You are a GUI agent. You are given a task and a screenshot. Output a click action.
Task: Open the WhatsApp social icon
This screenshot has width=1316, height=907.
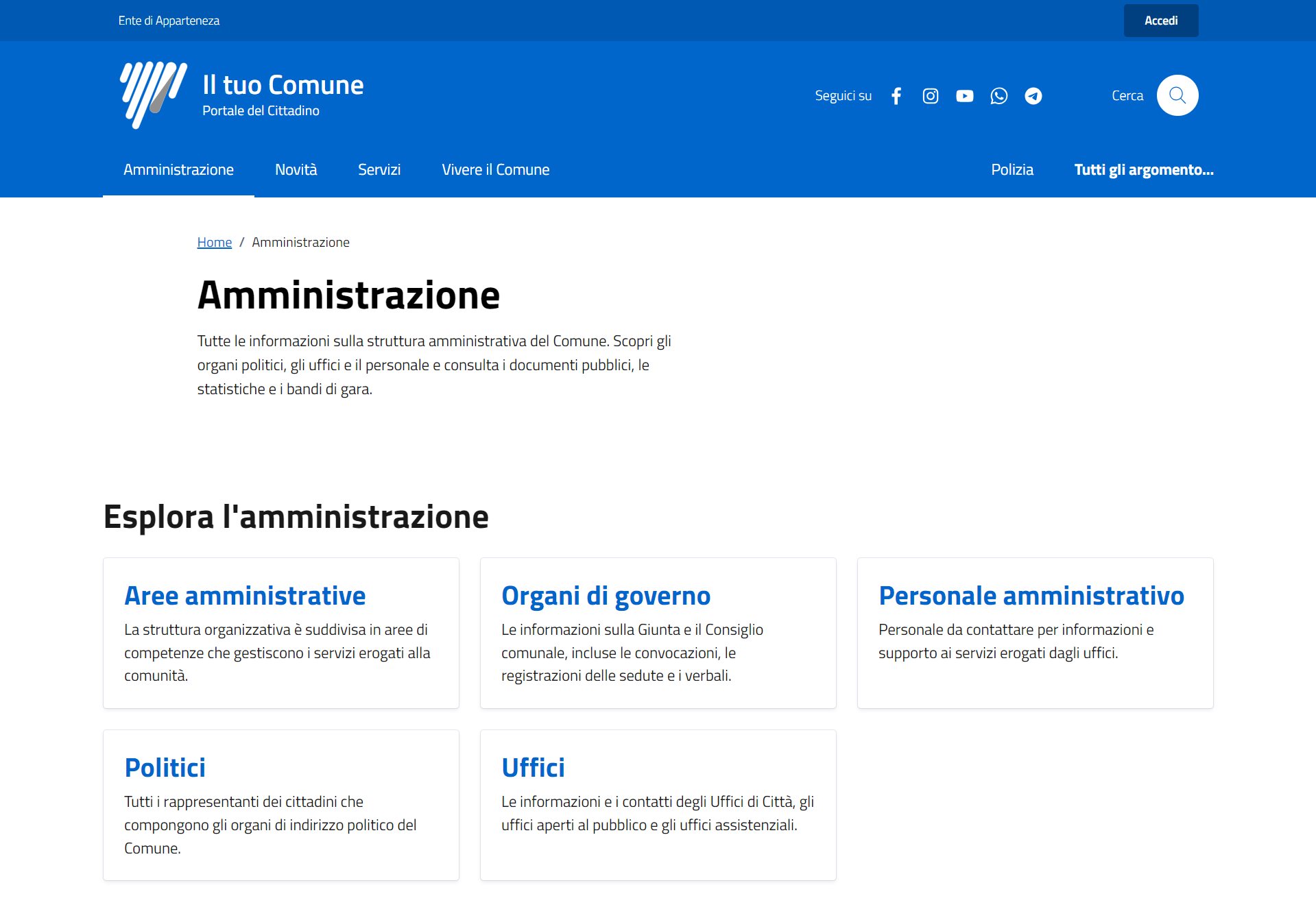pyautogui.click(x=998, y=96)
